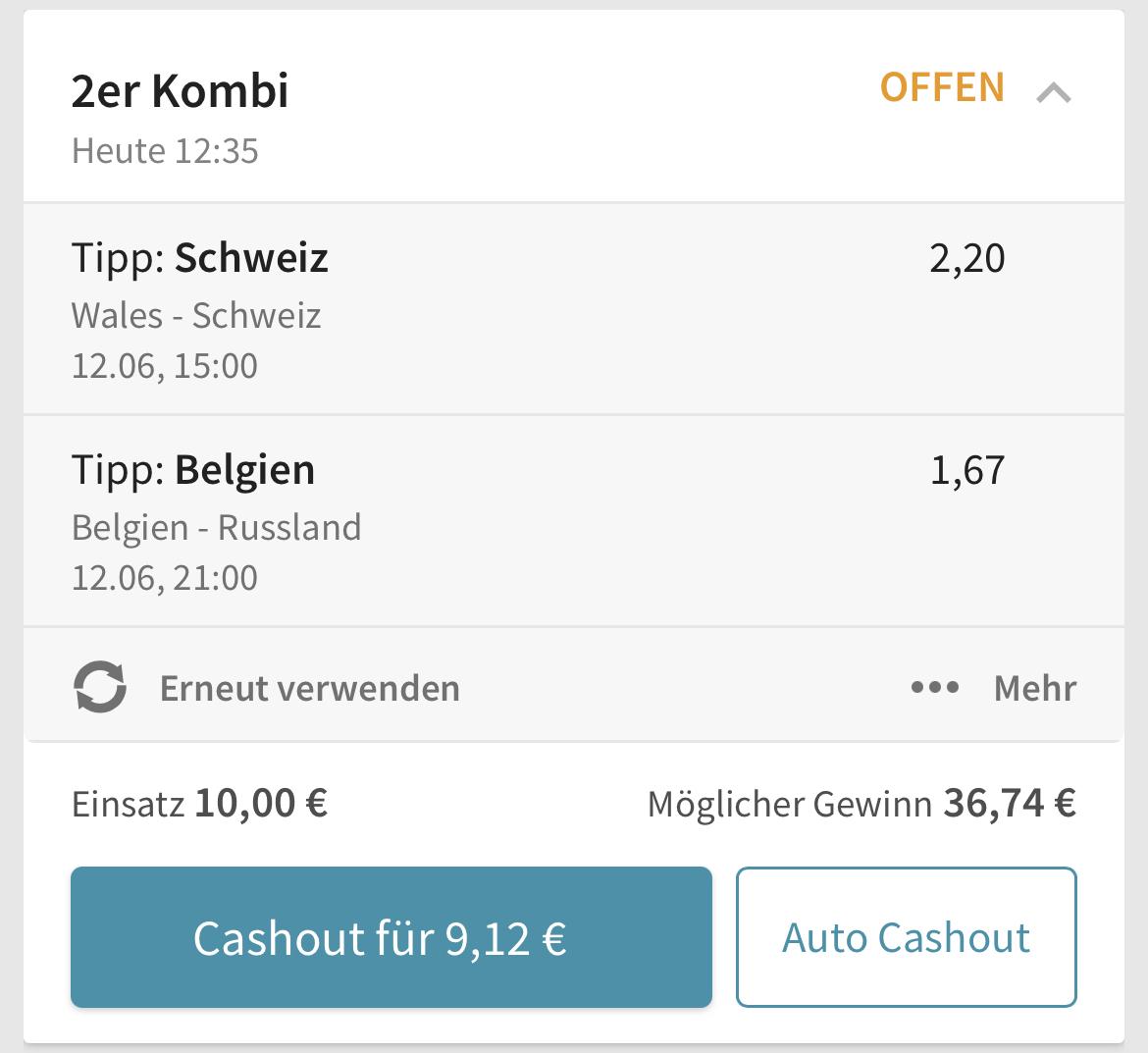Click the OFFEN status label
The image size is (1148, 1053).
942,87
